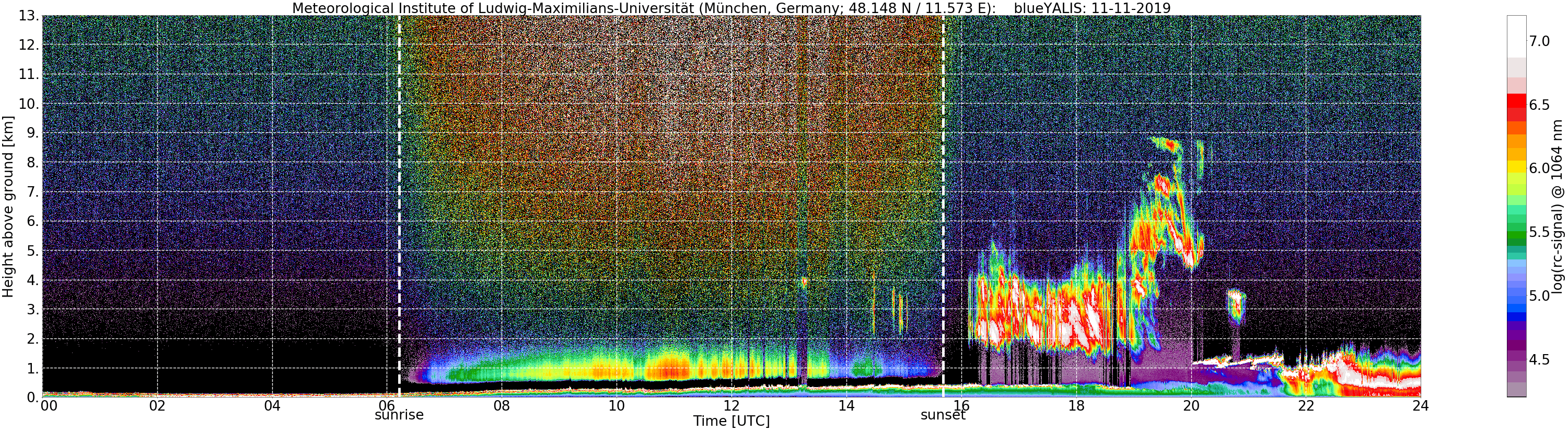The image size is (1568, 431).
Task: Click the blue band near 5.0 on colorbar
Action: click(1516, 296)
